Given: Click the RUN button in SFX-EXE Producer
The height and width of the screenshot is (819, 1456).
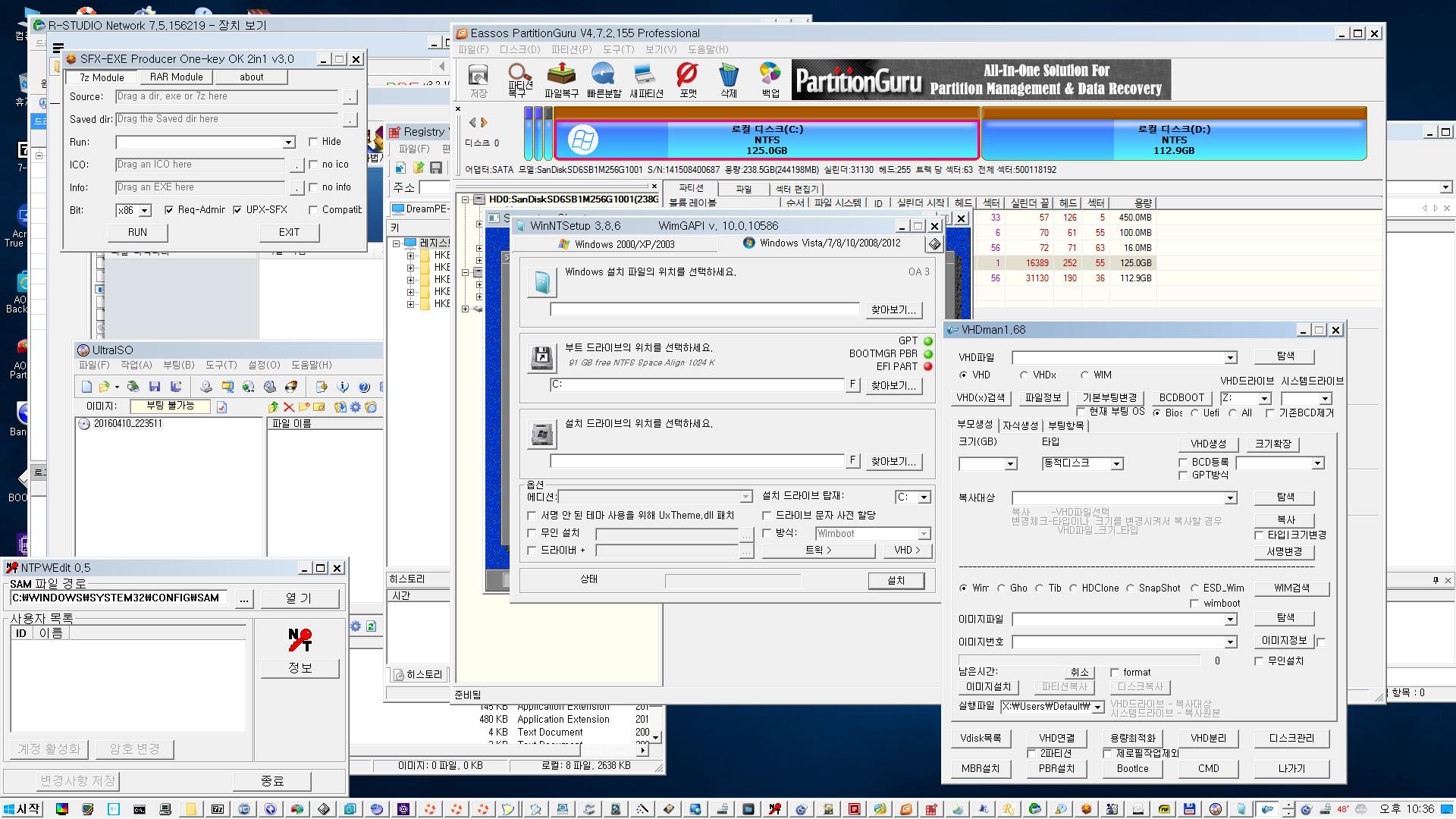Looking at the screenshot, I should click(x=137, y=232).
